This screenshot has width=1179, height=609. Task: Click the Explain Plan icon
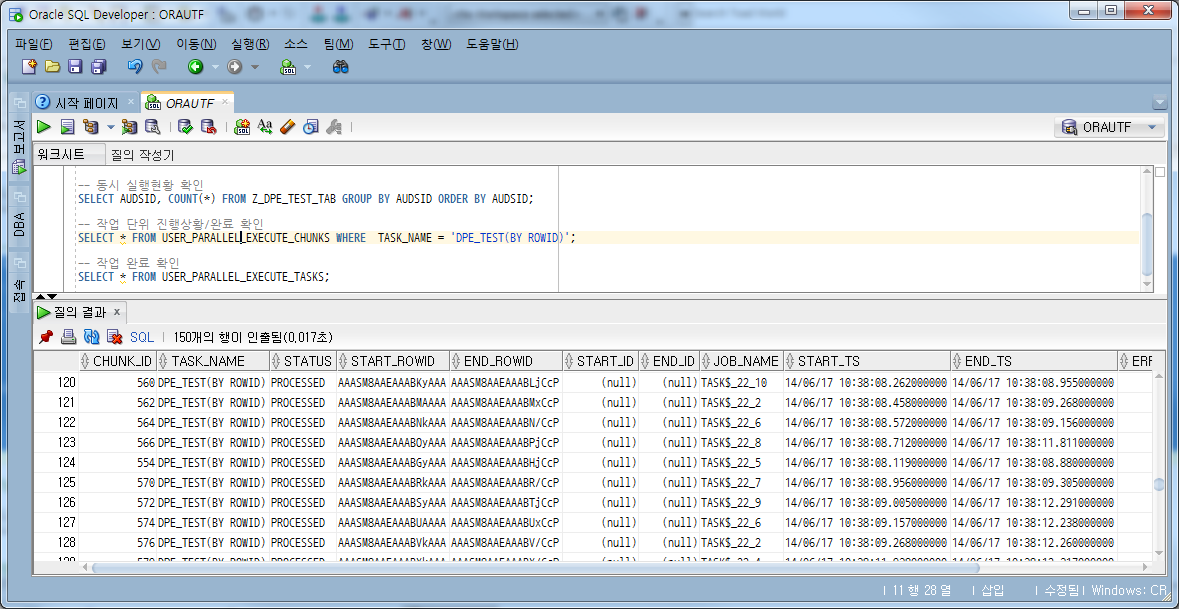91,127
